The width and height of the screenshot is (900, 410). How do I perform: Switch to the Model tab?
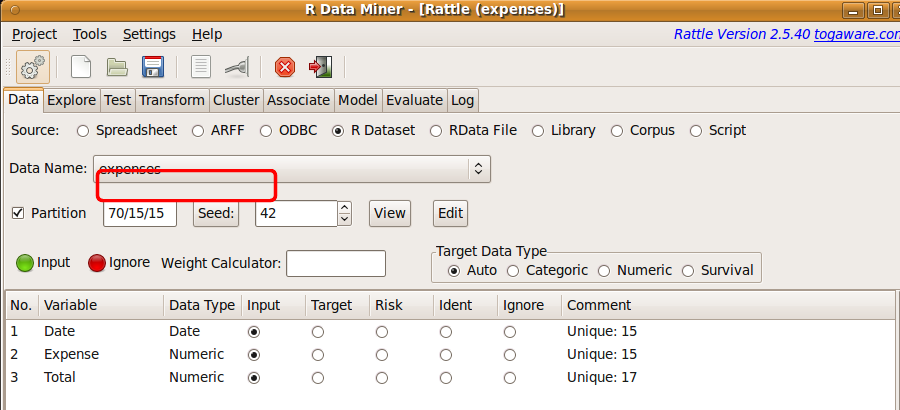tap(358, 100)
